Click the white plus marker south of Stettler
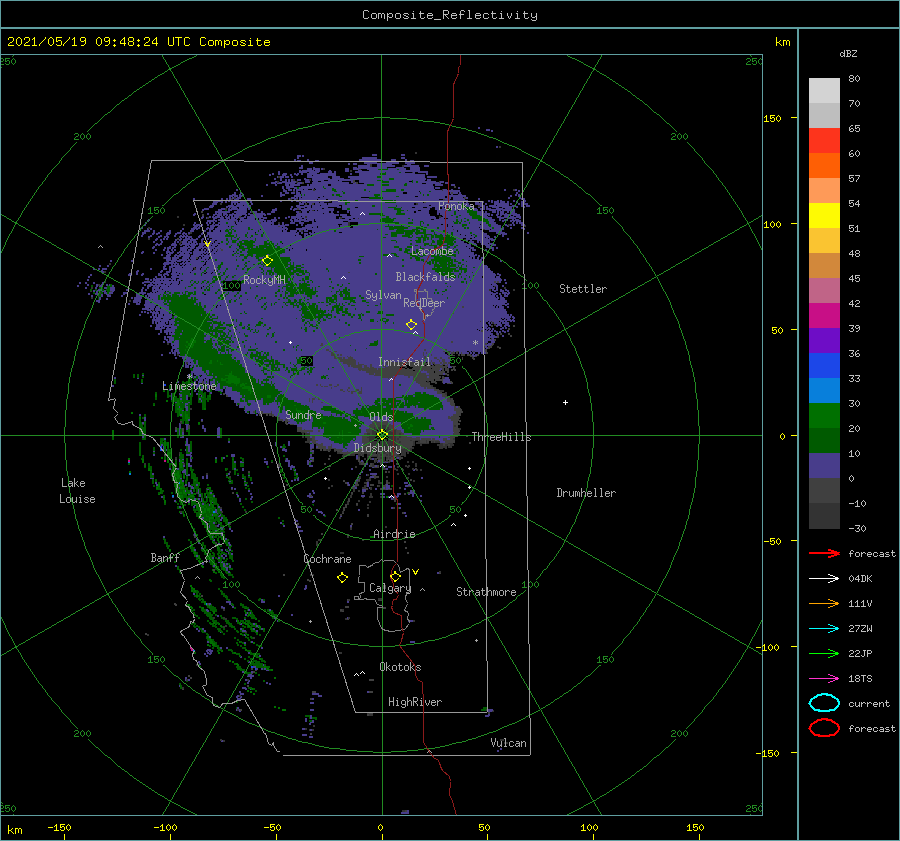 pyautogui.click(x=565, y=402)
